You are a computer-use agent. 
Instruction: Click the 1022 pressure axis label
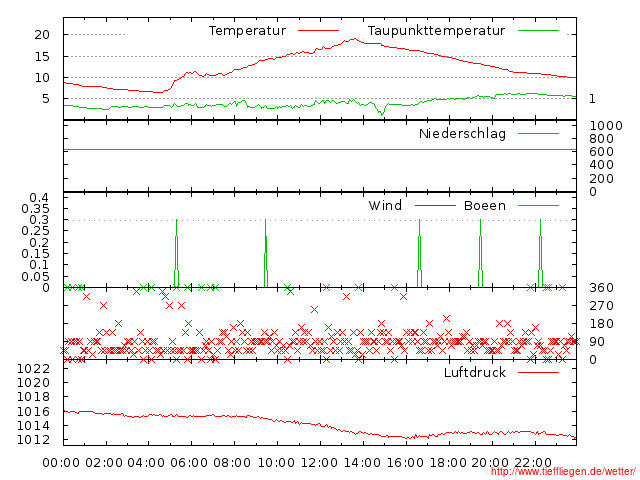point(33,369)
